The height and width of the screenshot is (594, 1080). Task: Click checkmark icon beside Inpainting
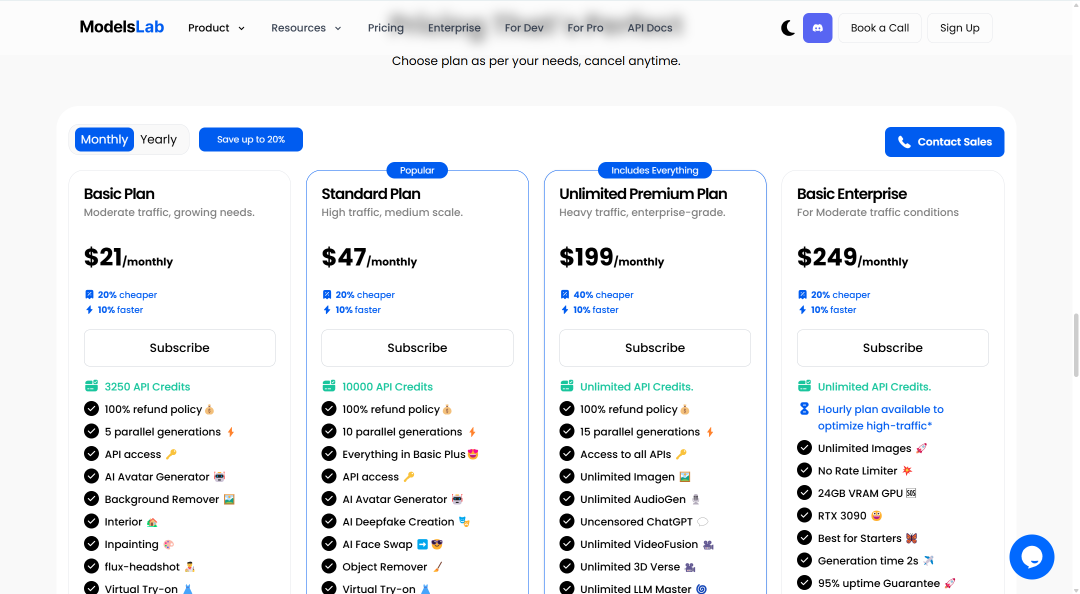click(92, 544)
